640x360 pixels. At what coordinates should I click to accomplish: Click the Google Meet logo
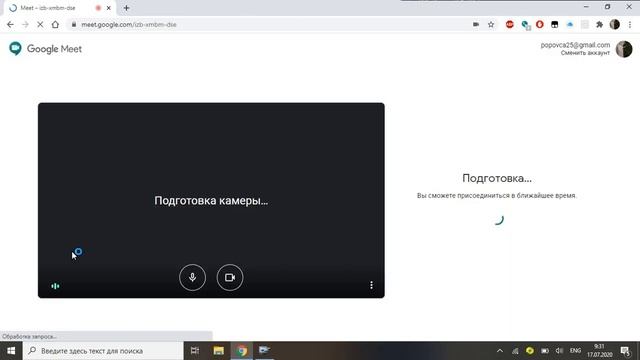pyautogui.click(x=45, y=49)
